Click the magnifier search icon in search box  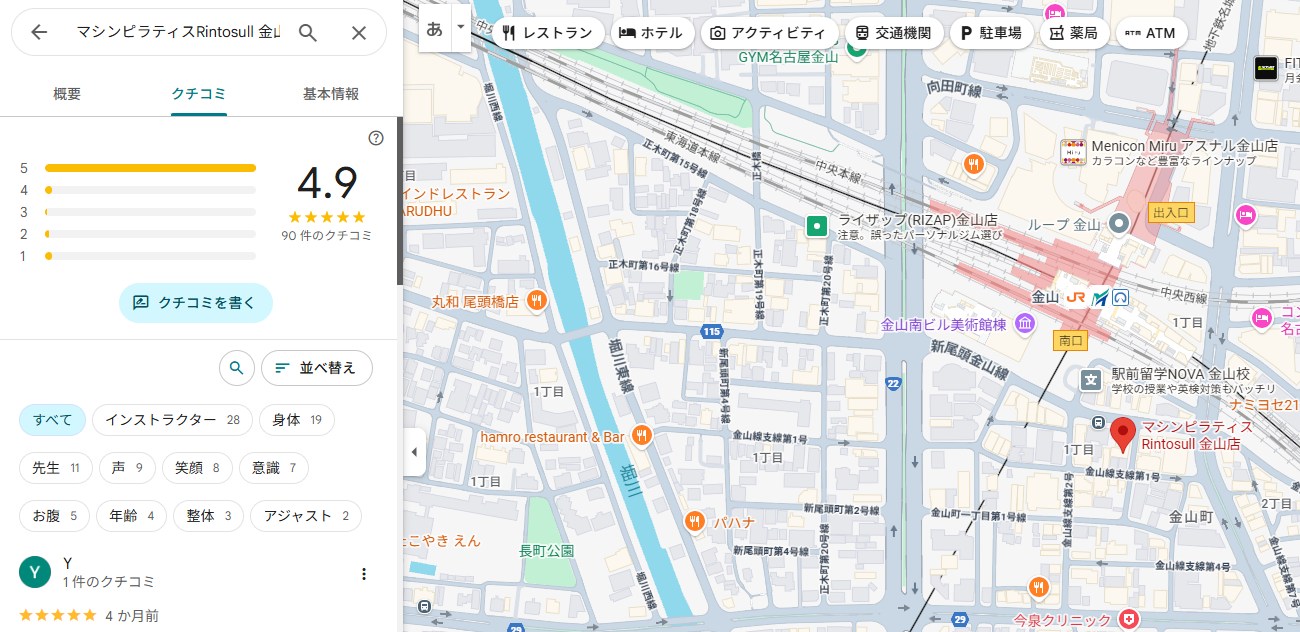308,33
